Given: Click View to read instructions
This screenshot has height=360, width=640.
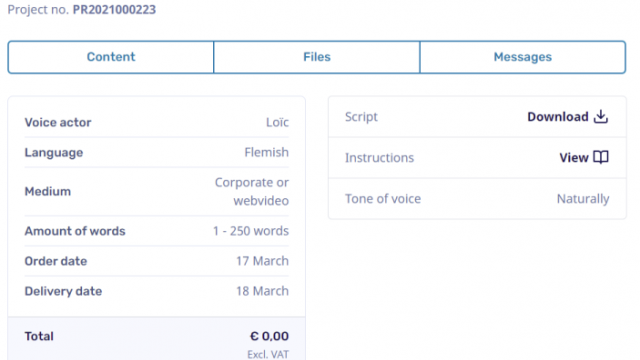Looking at the screenshot, I should click(x=573, y=158).
